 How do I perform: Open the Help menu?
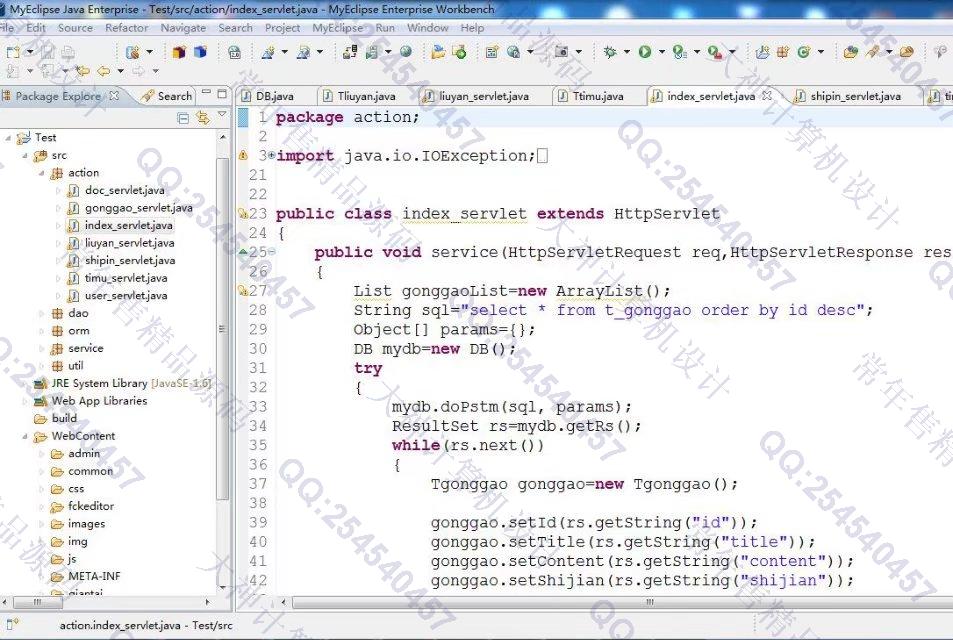472,28
